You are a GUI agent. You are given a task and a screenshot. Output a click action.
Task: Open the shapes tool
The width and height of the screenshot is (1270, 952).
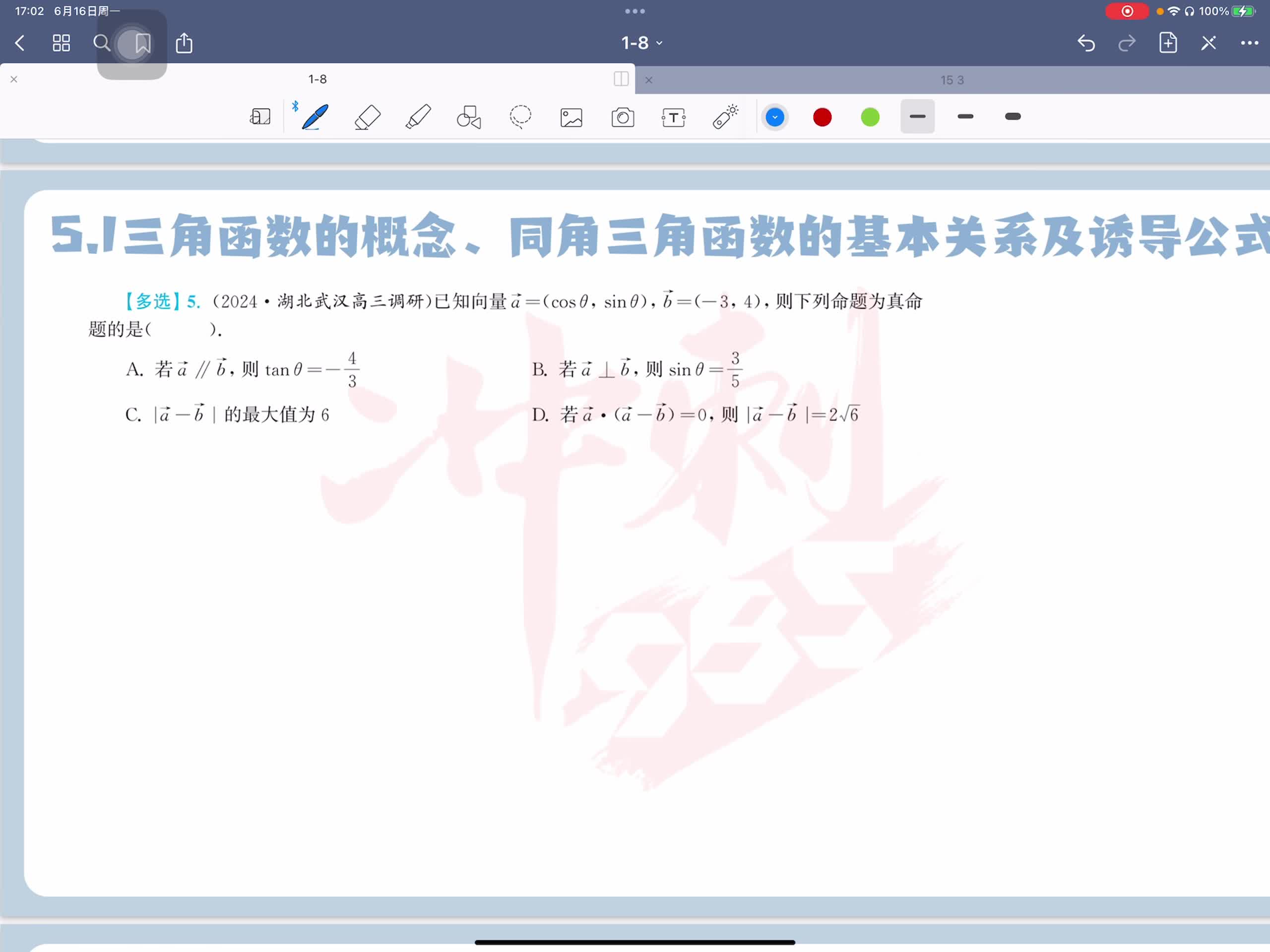coord(468,117)
